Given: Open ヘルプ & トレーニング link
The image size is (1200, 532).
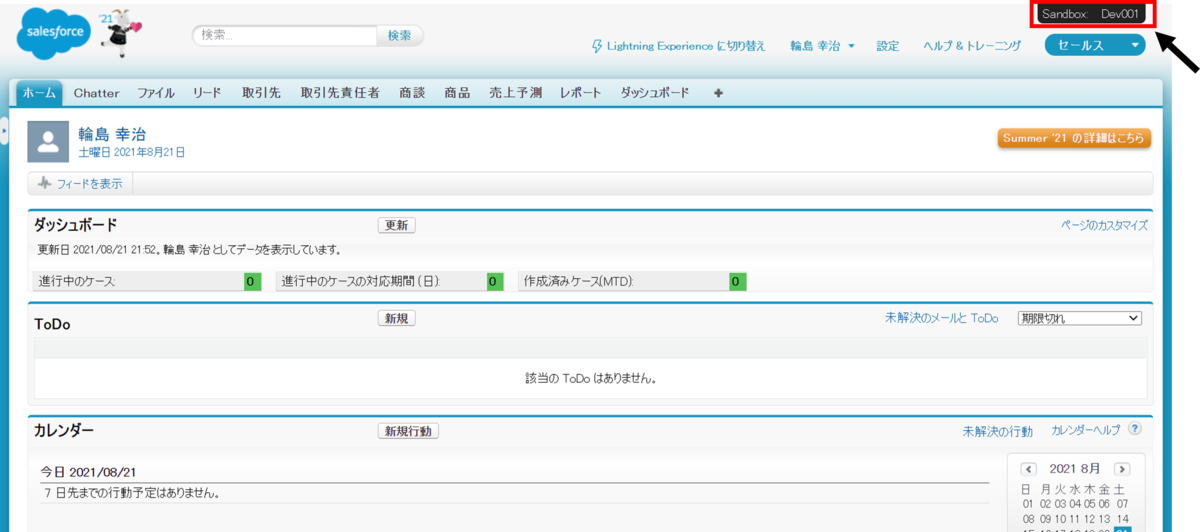Looking at the screenshot, I should [x=972, y=46].
